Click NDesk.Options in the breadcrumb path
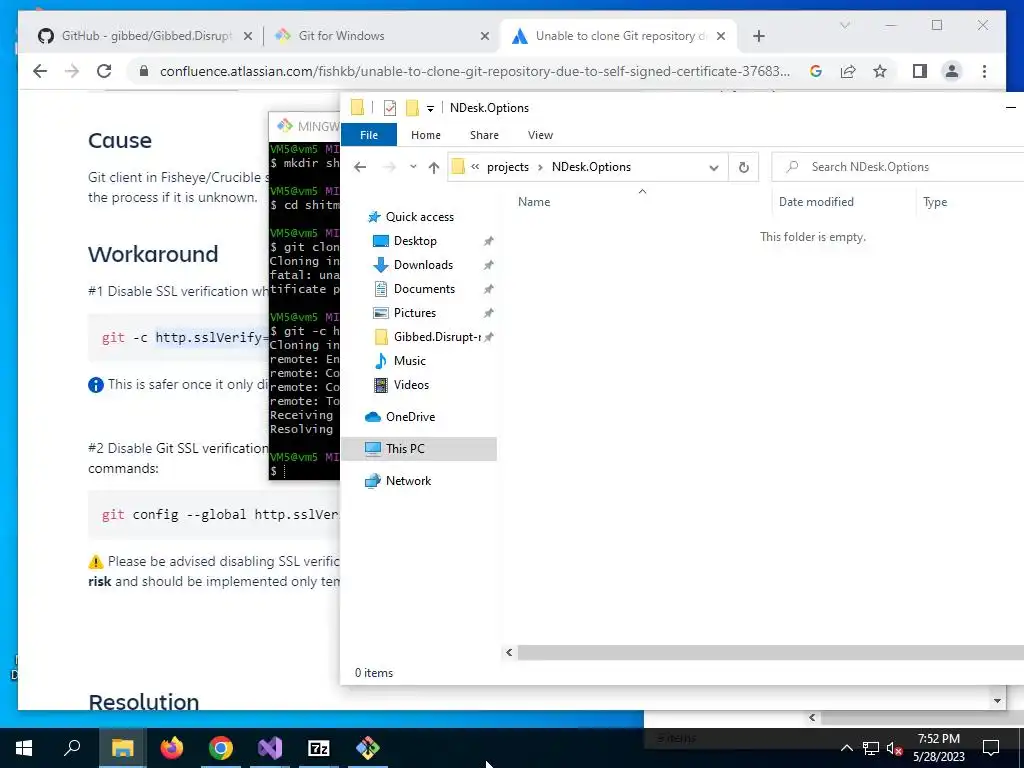The height and width of the screenshot is (768, 1024). 591,167
